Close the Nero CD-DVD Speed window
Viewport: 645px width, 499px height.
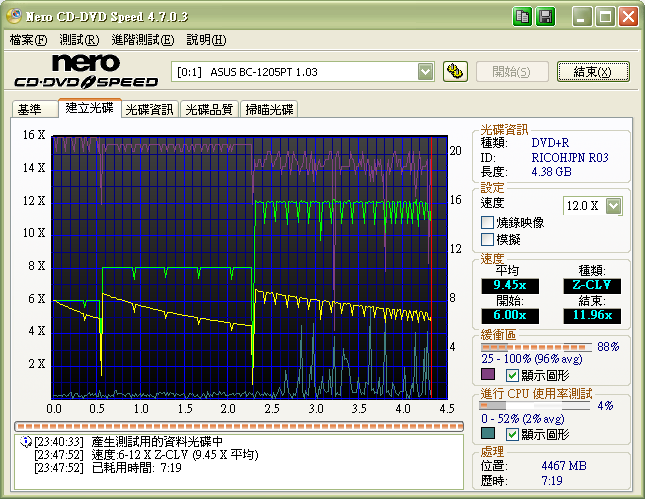[628, 17]
